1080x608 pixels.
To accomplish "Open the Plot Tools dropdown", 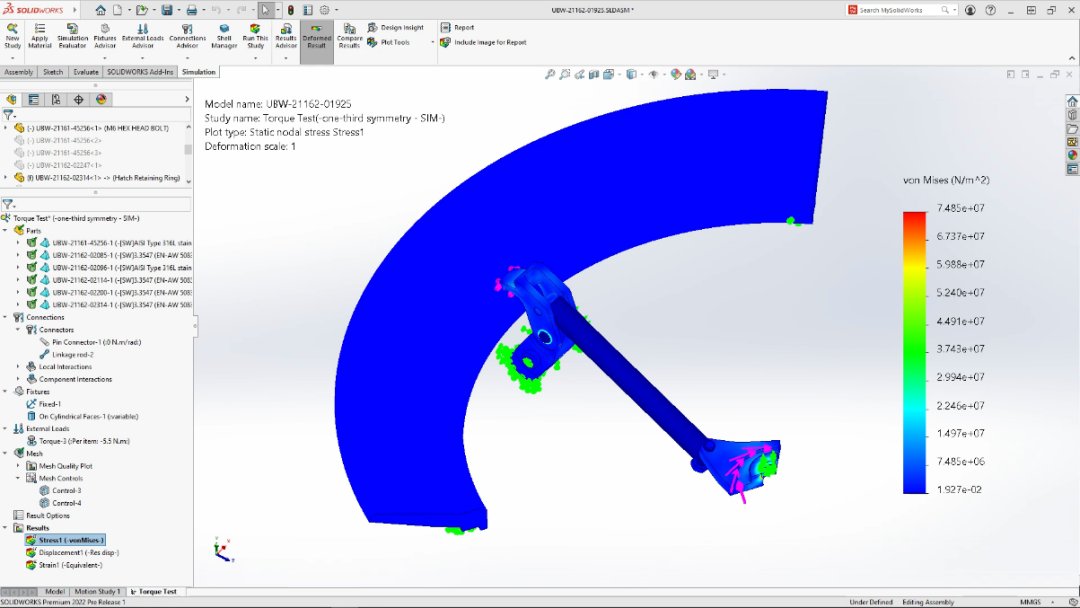I will tap(433, 43).
